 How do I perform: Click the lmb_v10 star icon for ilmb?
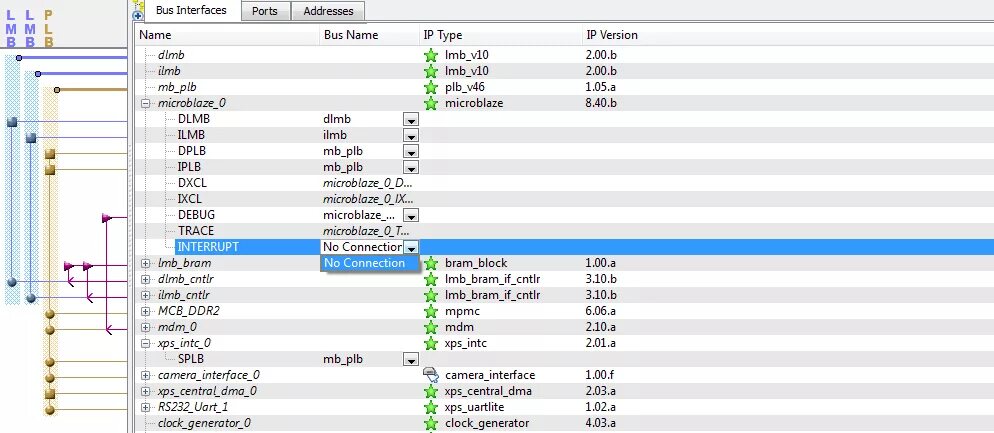click(x=431, y=71)
